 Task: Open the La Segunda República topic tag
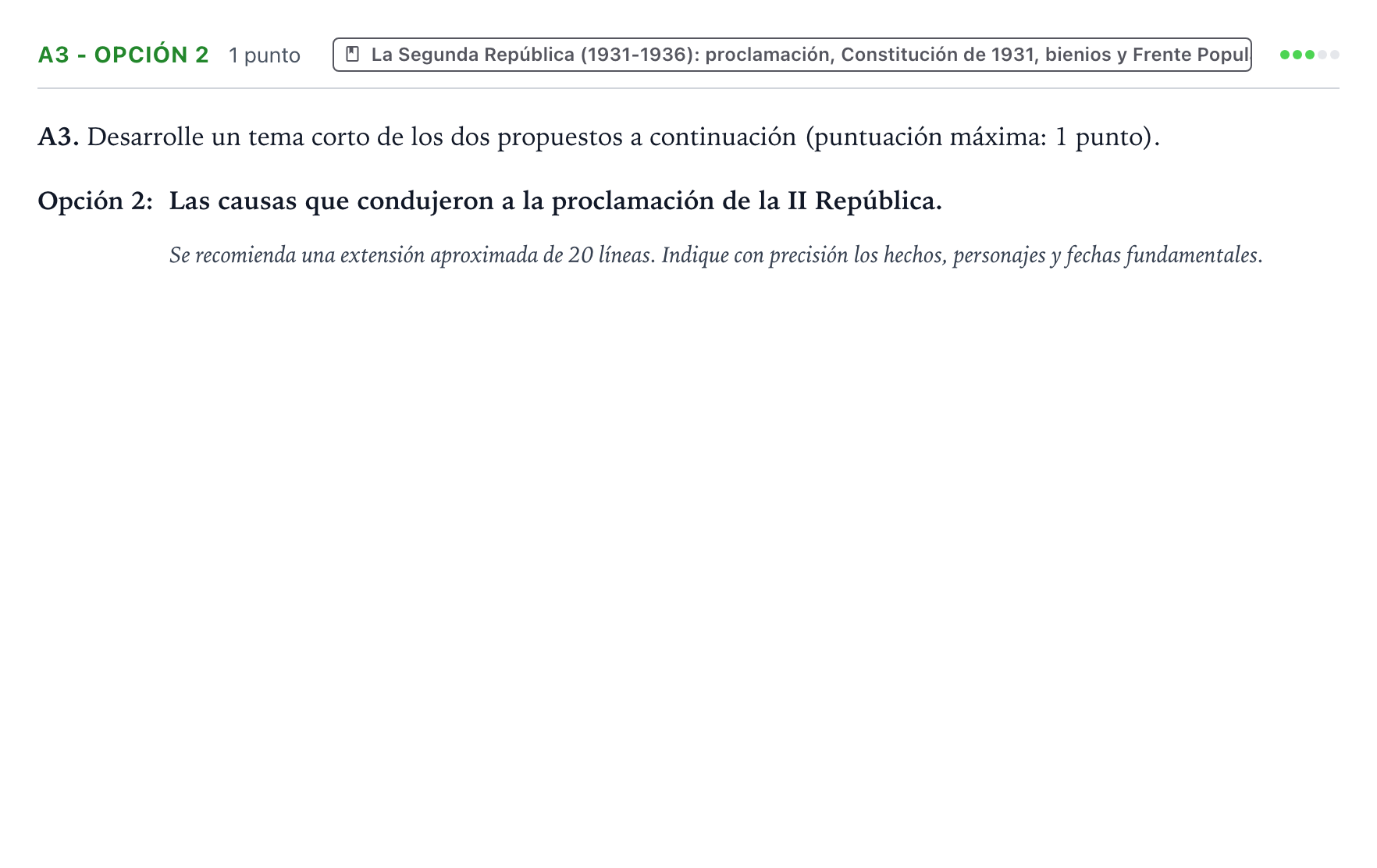click(792, 55)
